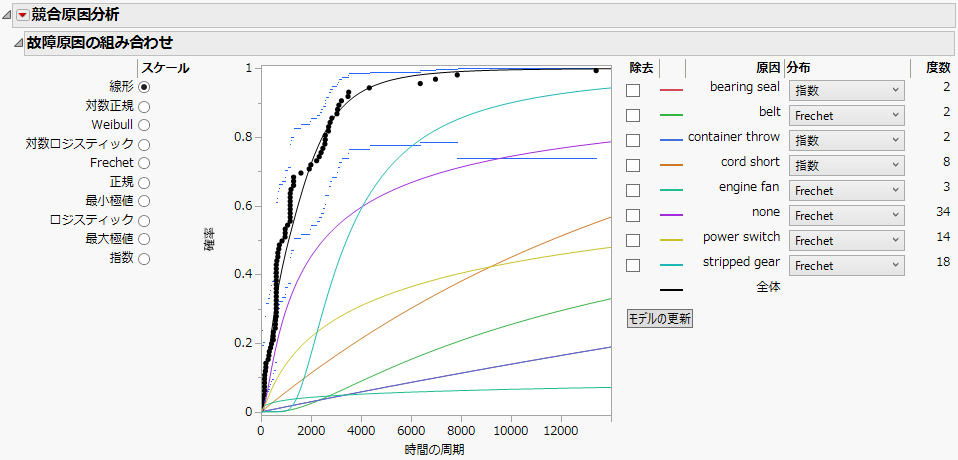Select the ロジスティック scale radio button
The height and width of the screenshot is (460, 958).
pyautogui.click(x=144, y=220)
